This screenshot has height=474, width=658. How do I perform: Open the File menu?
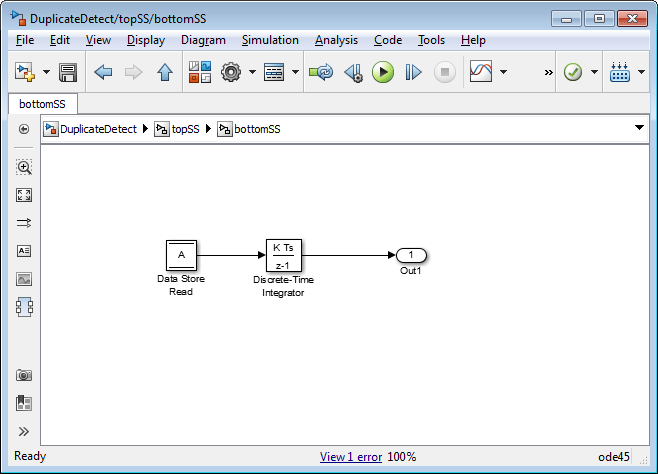point(25,40)
